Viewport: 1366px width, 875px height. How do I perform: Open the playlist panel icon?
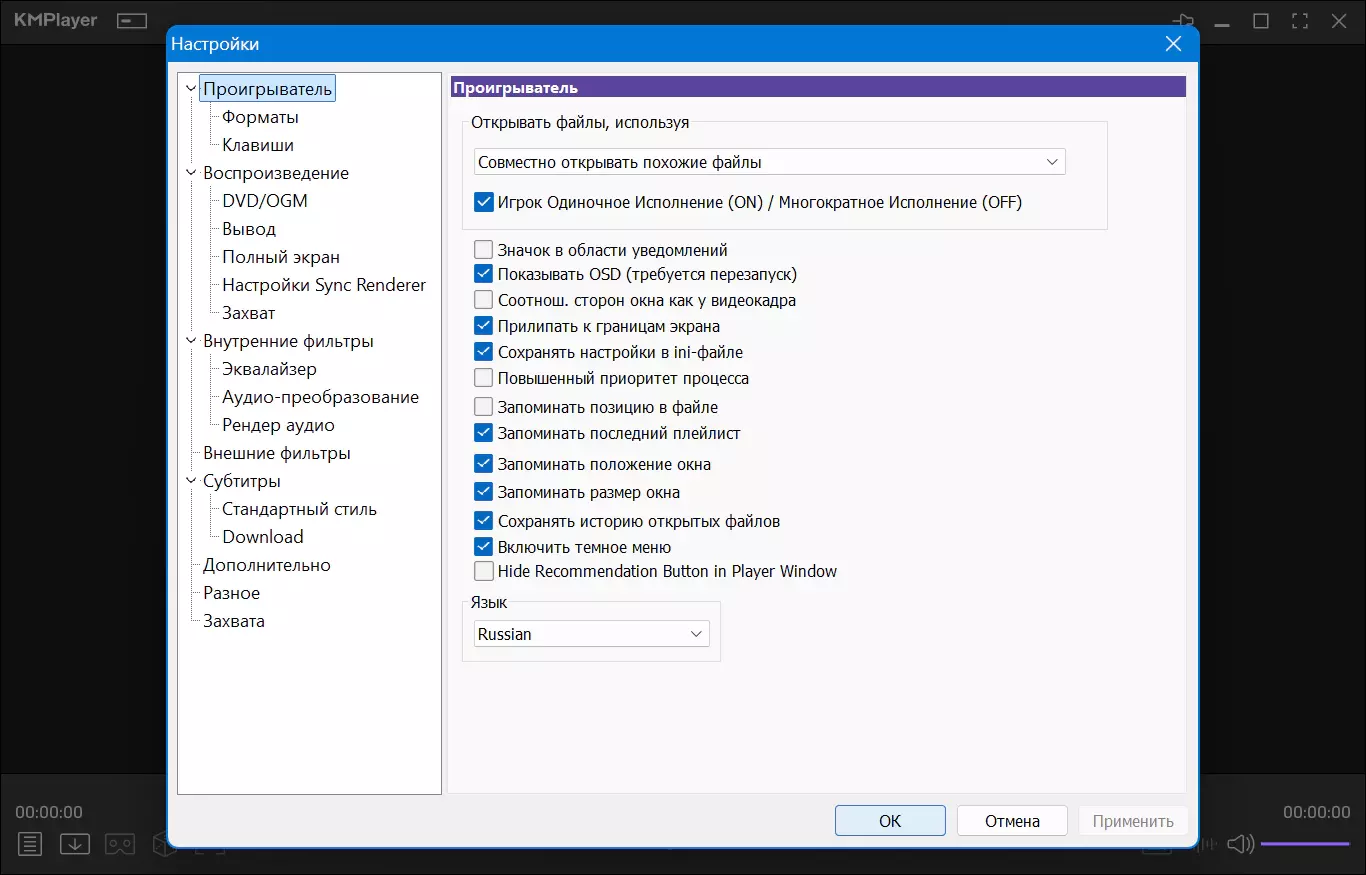click(x=30, y=844)
